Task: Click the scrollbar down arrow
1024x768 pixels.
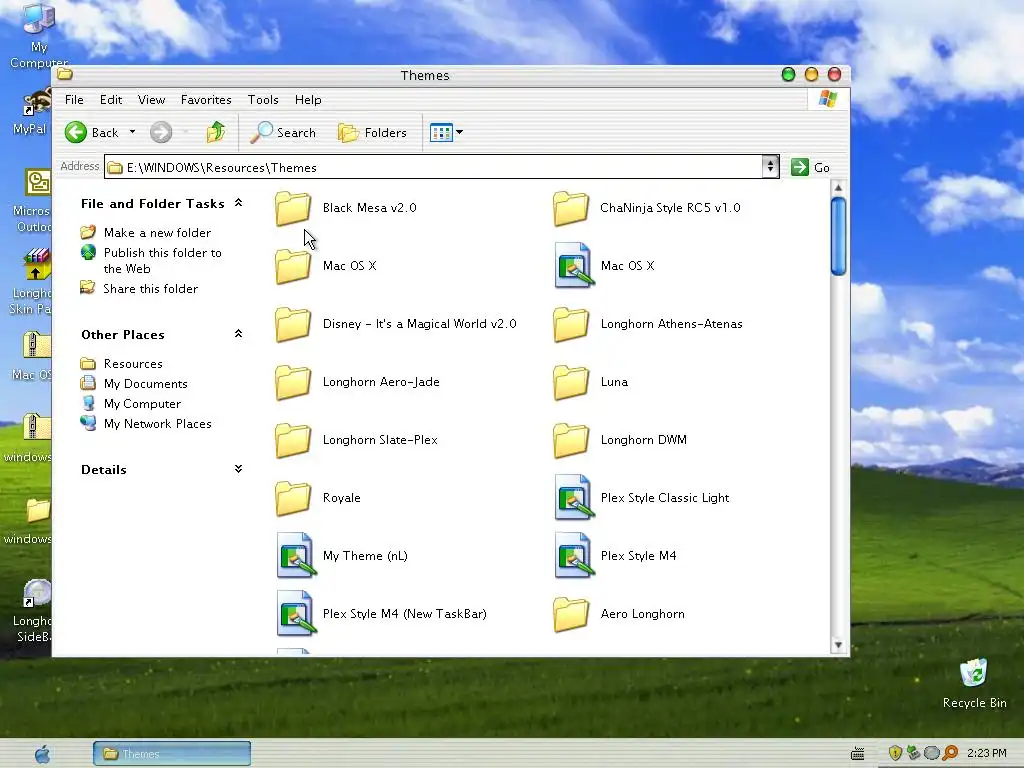Action: (x=839, y=645)
